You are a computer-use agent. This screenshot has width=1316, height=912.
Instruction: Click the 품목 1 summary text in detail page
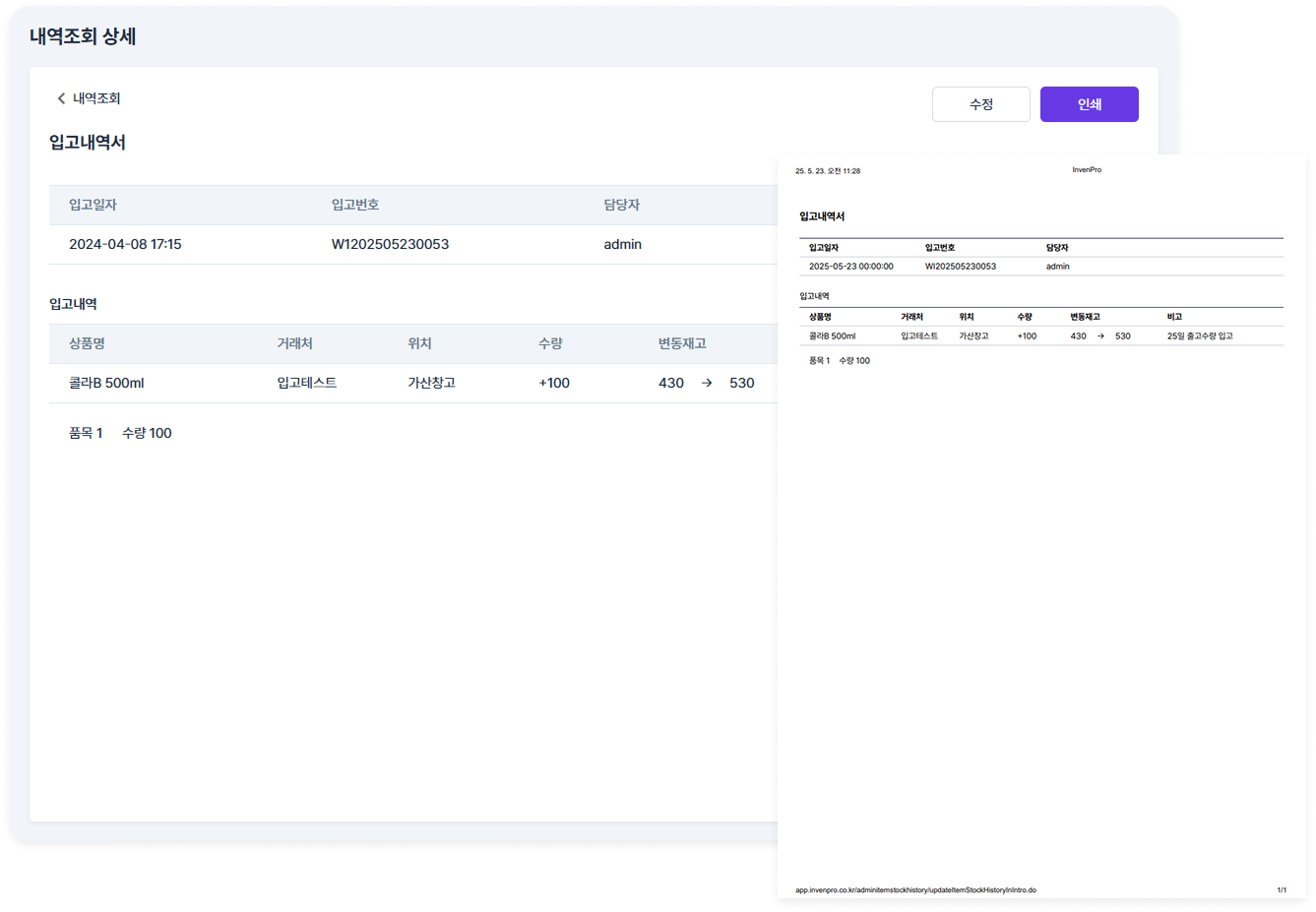pos(86,433)
